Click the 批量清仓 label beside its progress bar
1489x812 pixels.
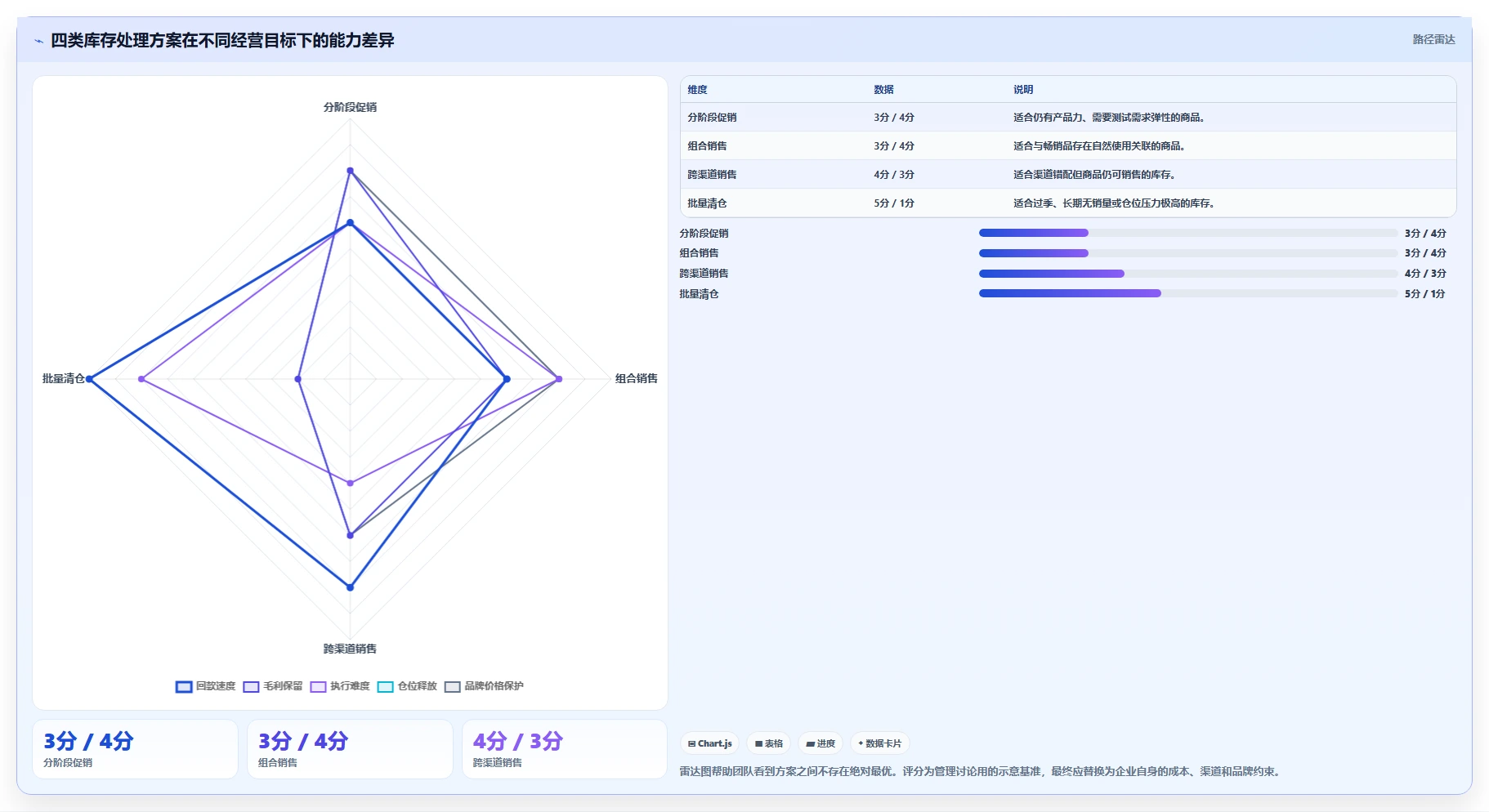[x=699, y=294]
